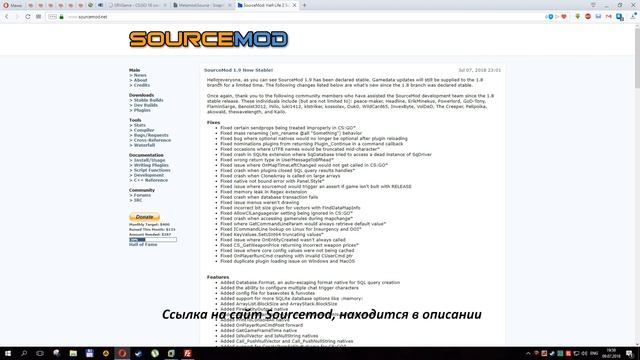The width and height of the screenshot is (640, 360).
Task: Open Development documentation link
Action: 149,175
